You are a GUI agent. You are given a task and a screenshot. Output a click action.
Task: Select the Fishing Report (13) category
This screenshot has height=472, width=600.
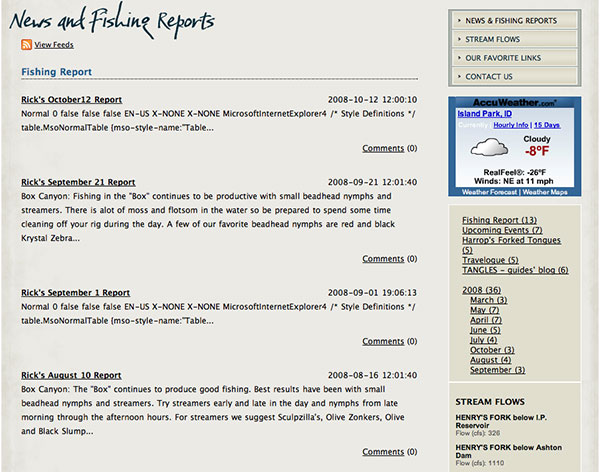[499, 220]
